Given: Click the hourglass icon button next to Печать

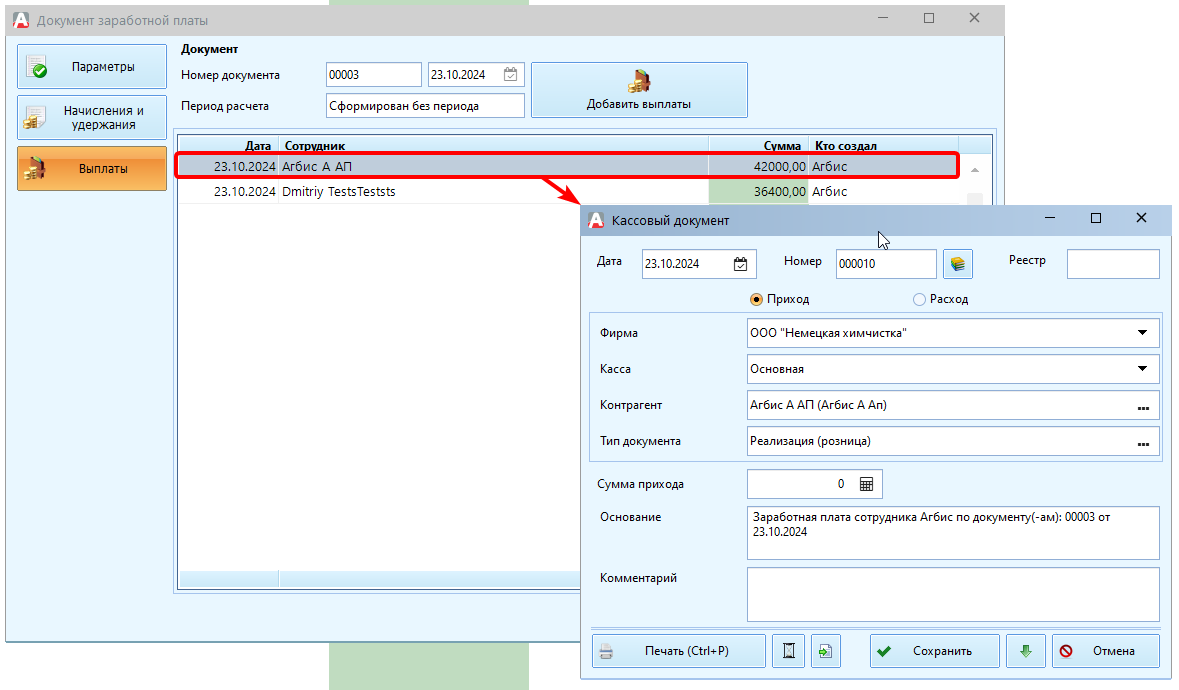Looking at the screenshot, I should [x=789, y=651].
